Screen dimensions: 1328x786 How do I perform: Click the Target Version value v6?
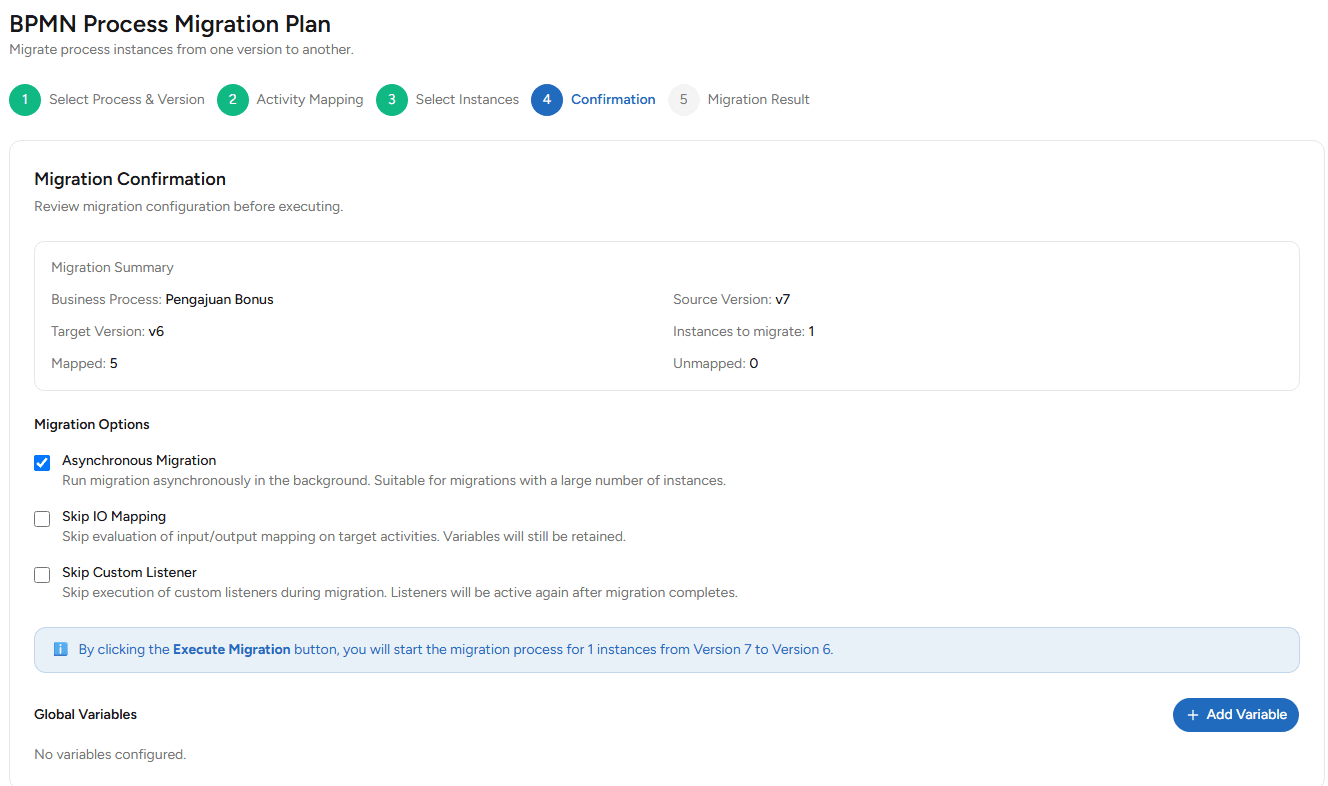pos(156,331)
